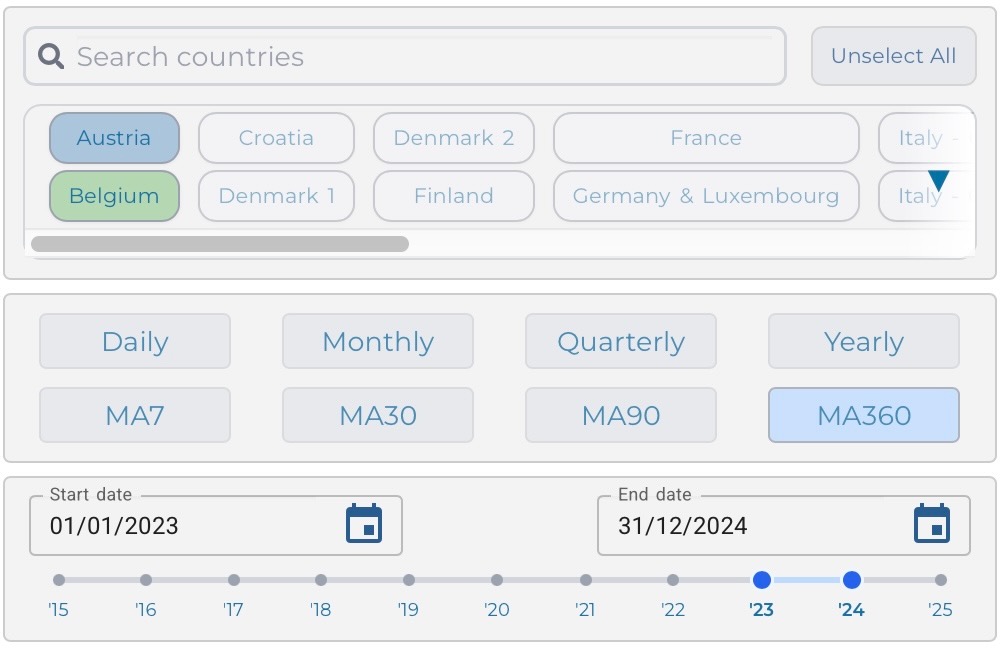Open the End date calendar picker
This screenshot has height=650, width=1004.
tap(932, 524)
